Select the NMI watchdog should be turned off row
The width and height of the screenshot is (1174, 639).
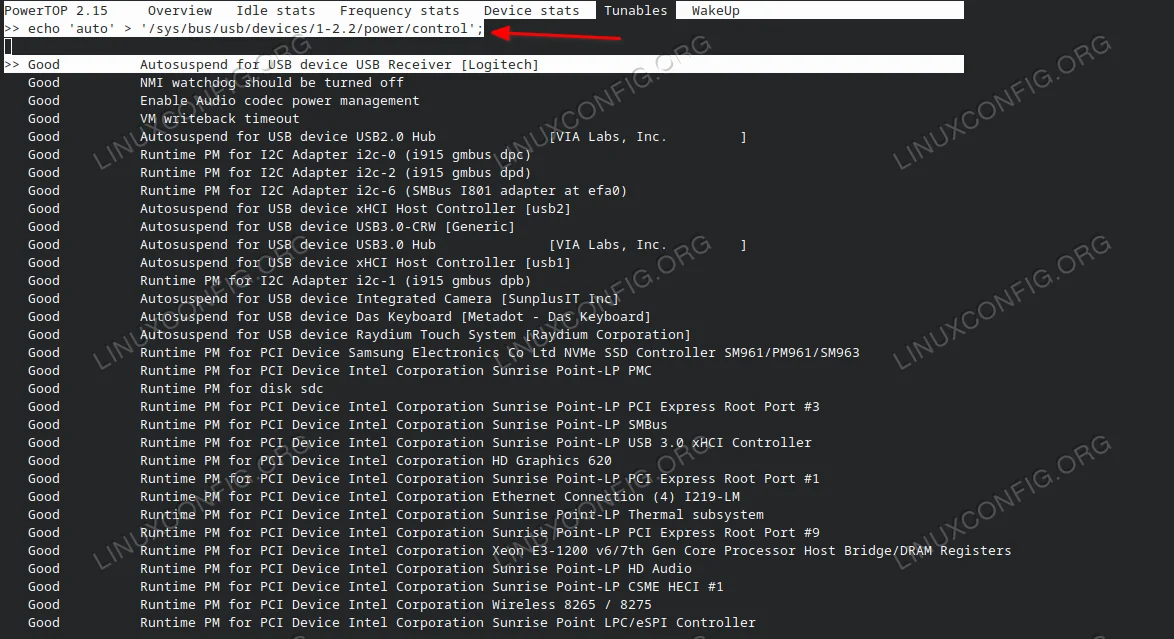[216, 82]
